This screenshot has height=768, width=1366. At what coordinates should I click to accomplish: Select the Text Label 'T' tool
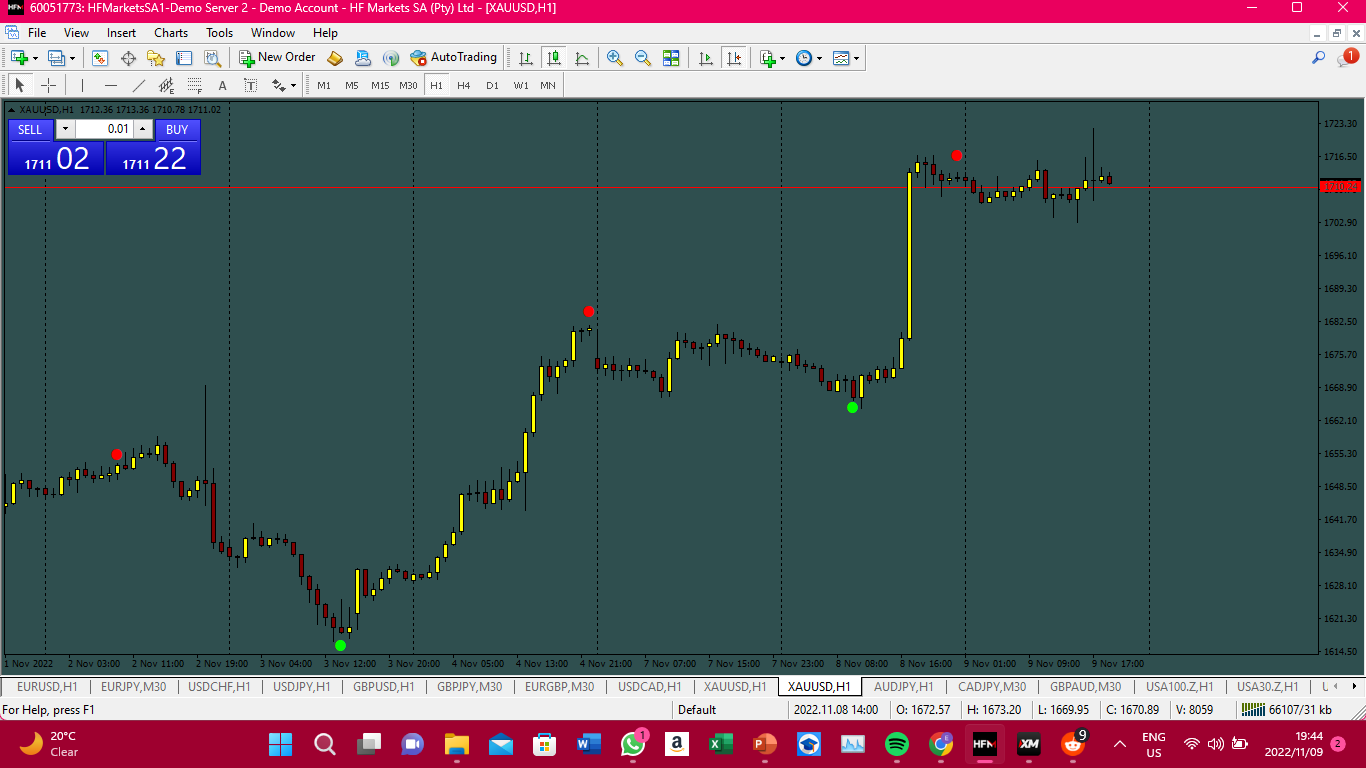coord(250,85)
